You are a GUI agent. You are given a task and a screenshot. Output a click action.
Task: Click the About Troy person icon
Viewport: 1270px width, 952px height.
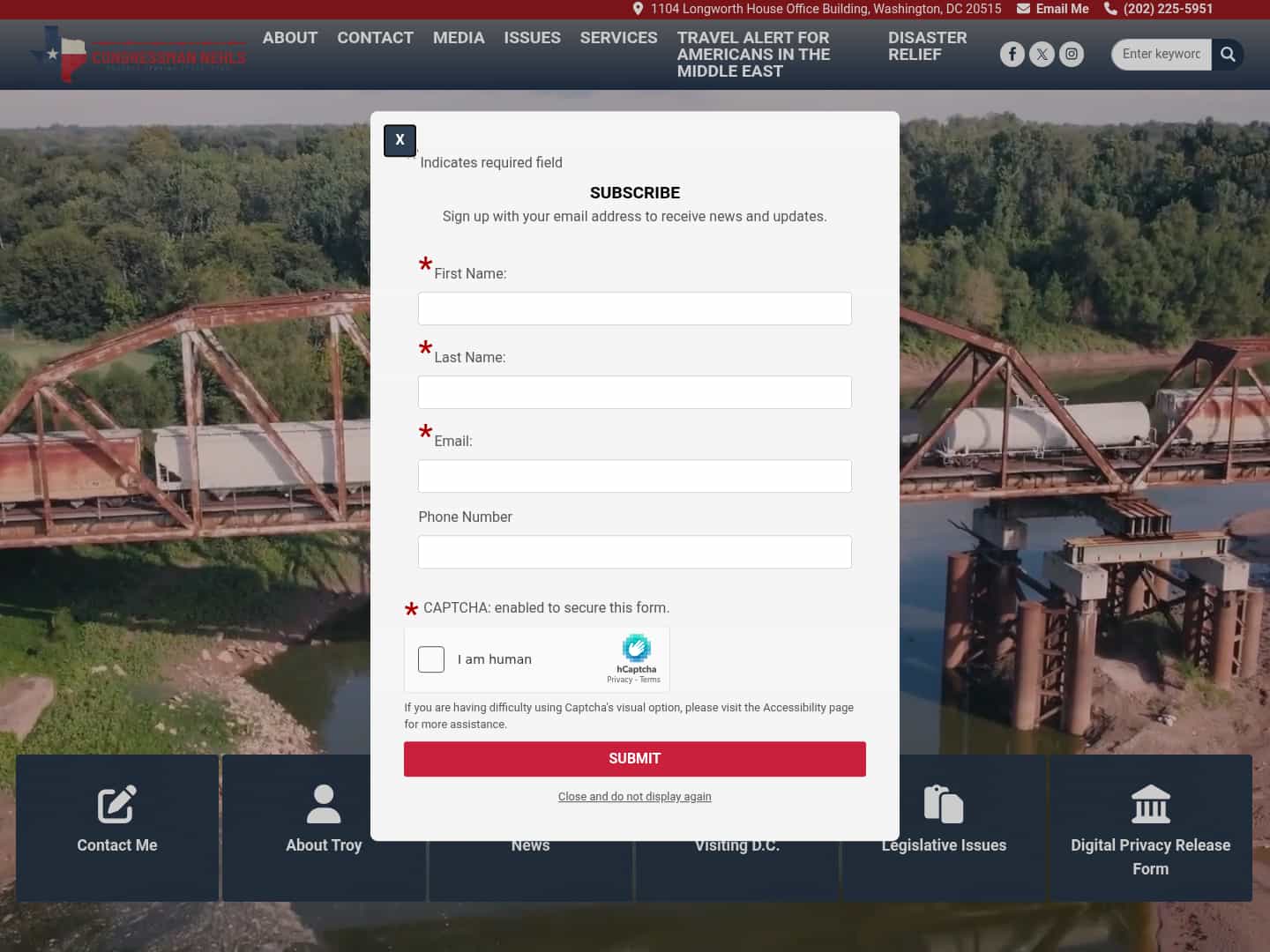[x=324, y=804]
